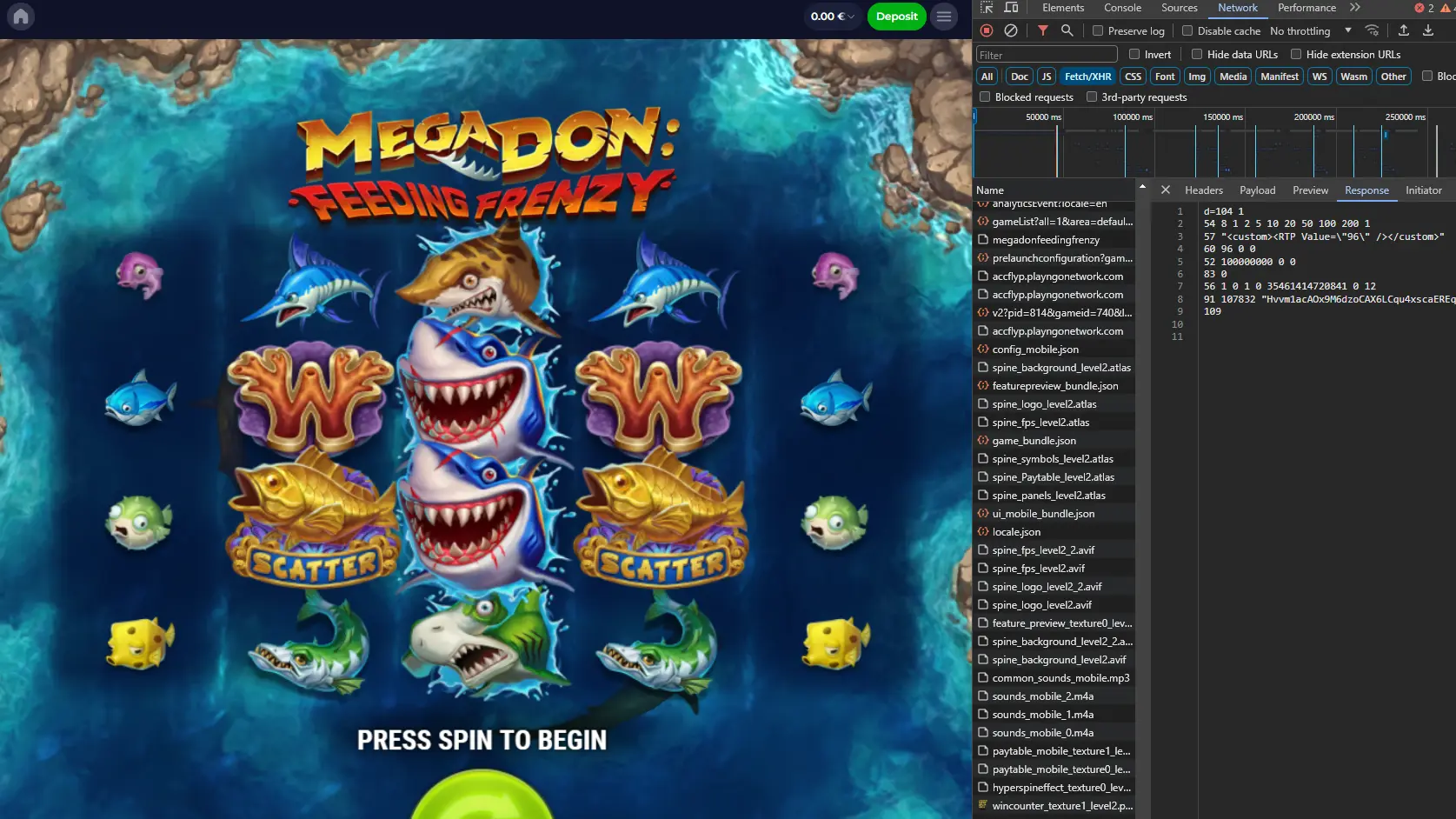
Task: Open the No throttling dropdown
Action: pos(1310,30)
